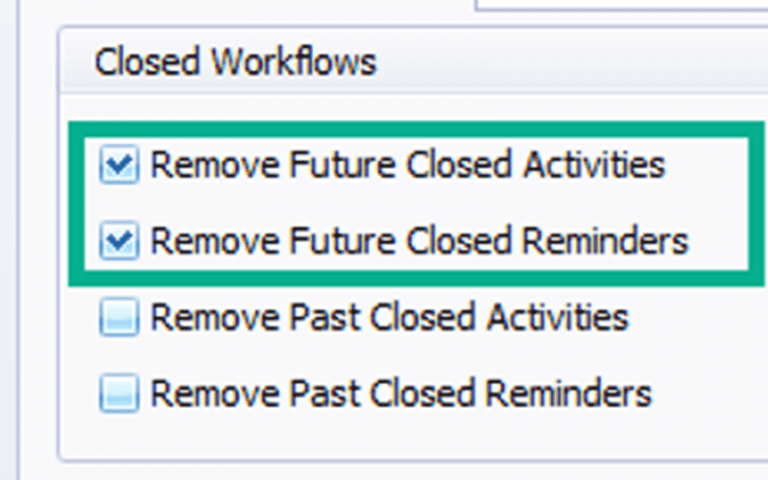Uncheck the Remove Future Closed Reminders checkbox
768x480 pixels.
tap(119, 241)
